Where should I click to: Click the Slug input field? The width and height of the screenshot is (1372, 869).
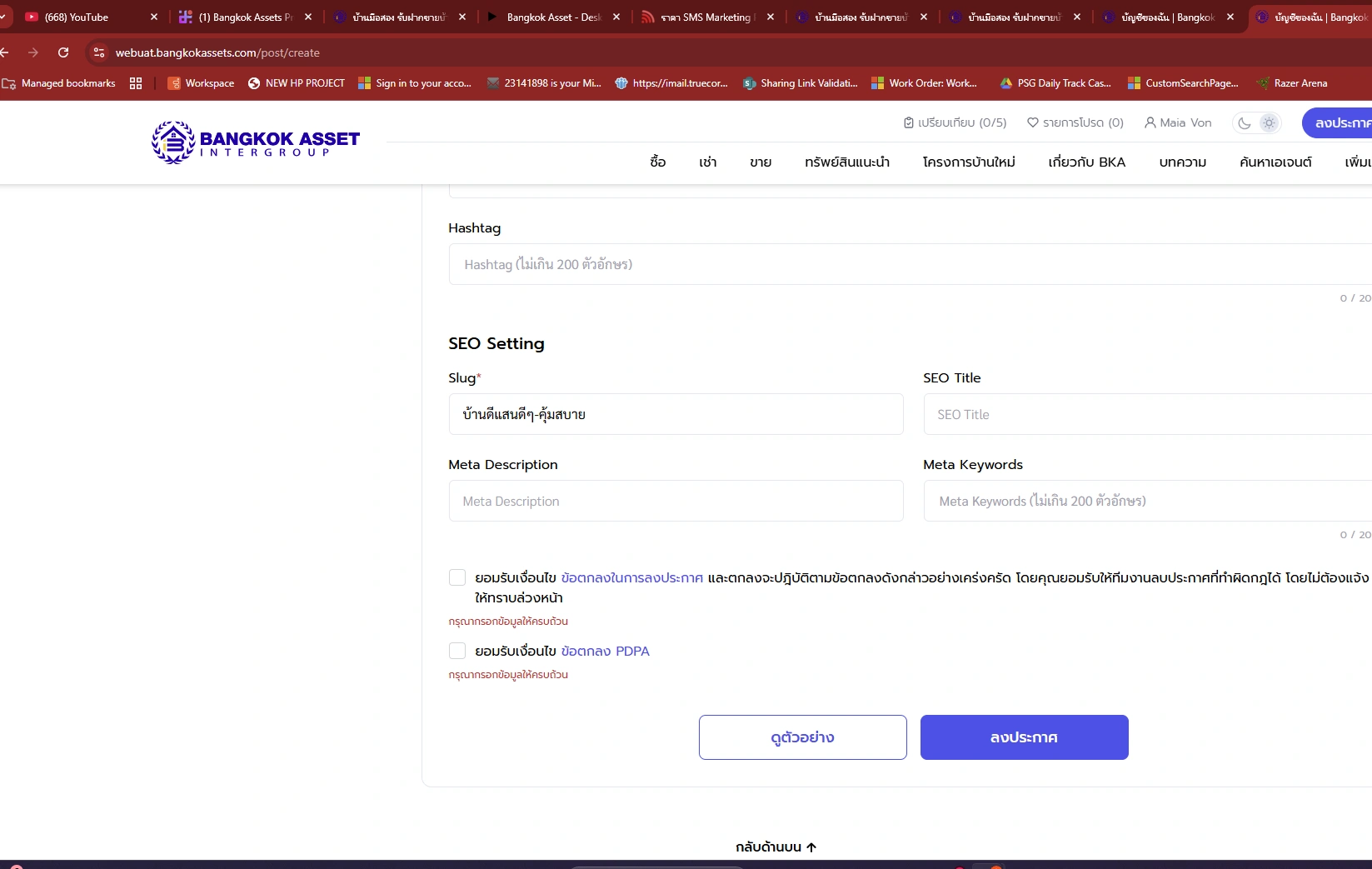point(676,414)
